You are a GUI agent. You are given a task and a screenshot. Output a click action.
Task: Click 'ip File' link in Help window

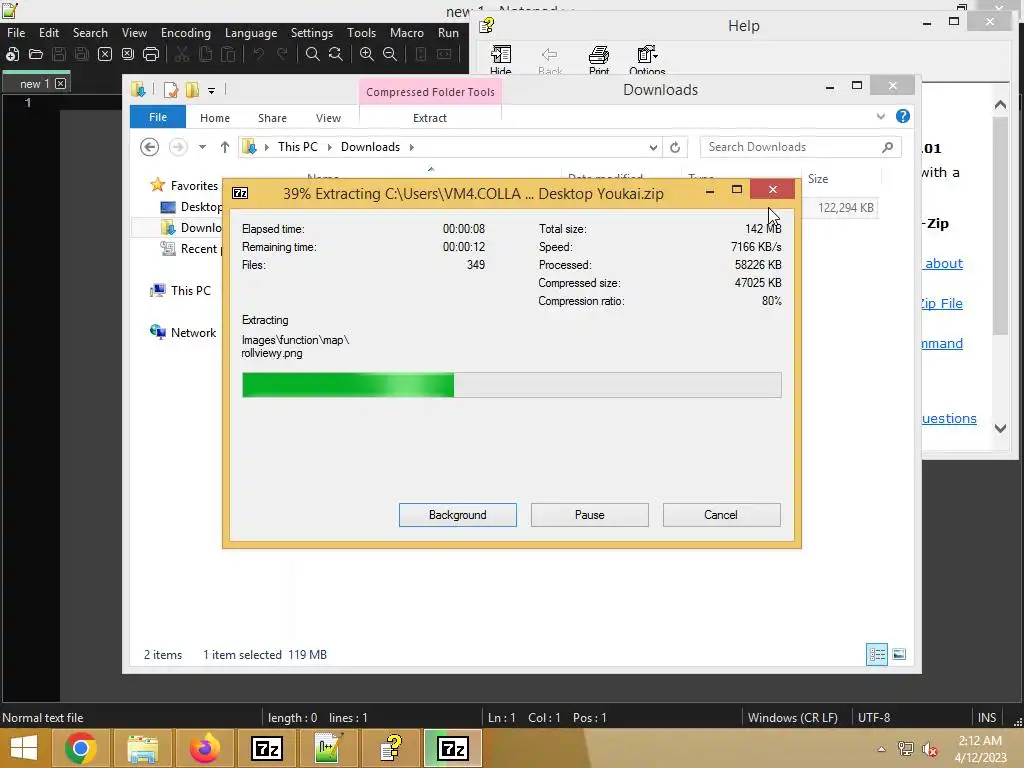(x=942, y=303)
